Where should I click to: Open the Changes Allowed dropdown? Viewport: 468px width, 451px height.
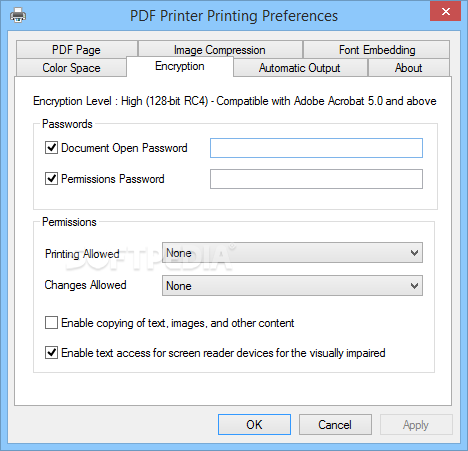coord(292,286)
